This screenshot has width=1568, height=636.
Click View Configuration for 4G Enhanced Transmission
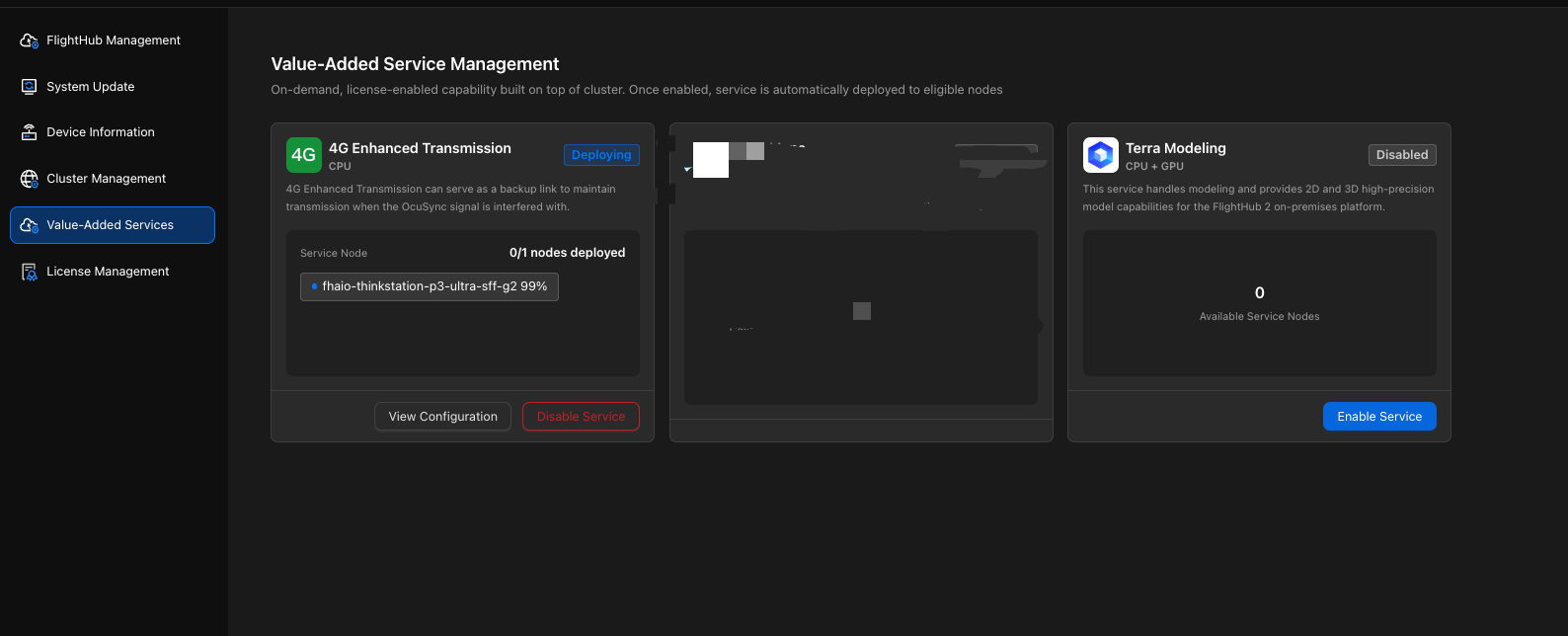(x=442, y=417)
